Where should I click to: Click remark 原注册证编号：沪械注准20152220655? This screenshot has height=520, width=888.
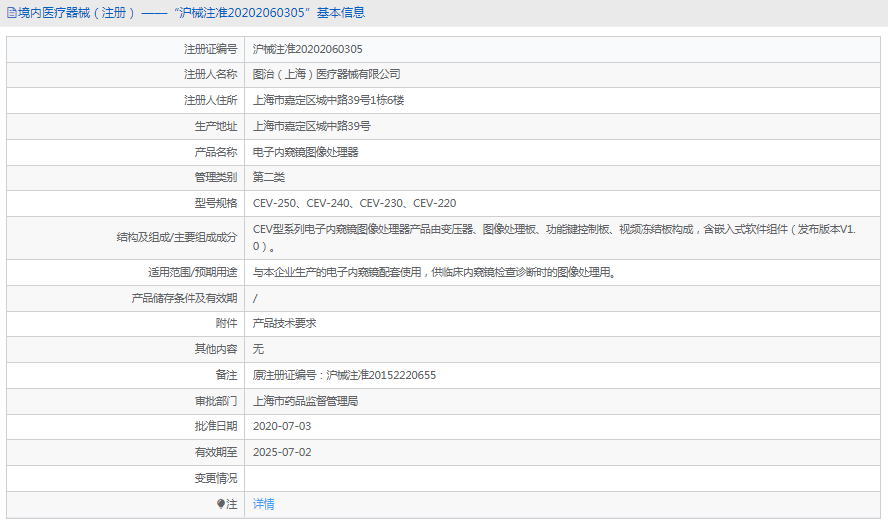pos(344,375)
